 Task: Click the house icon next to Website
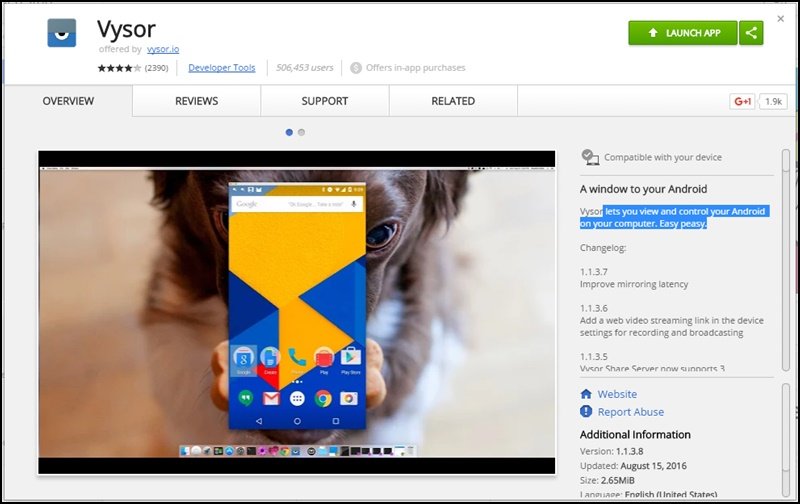click(x=586, y=394)
